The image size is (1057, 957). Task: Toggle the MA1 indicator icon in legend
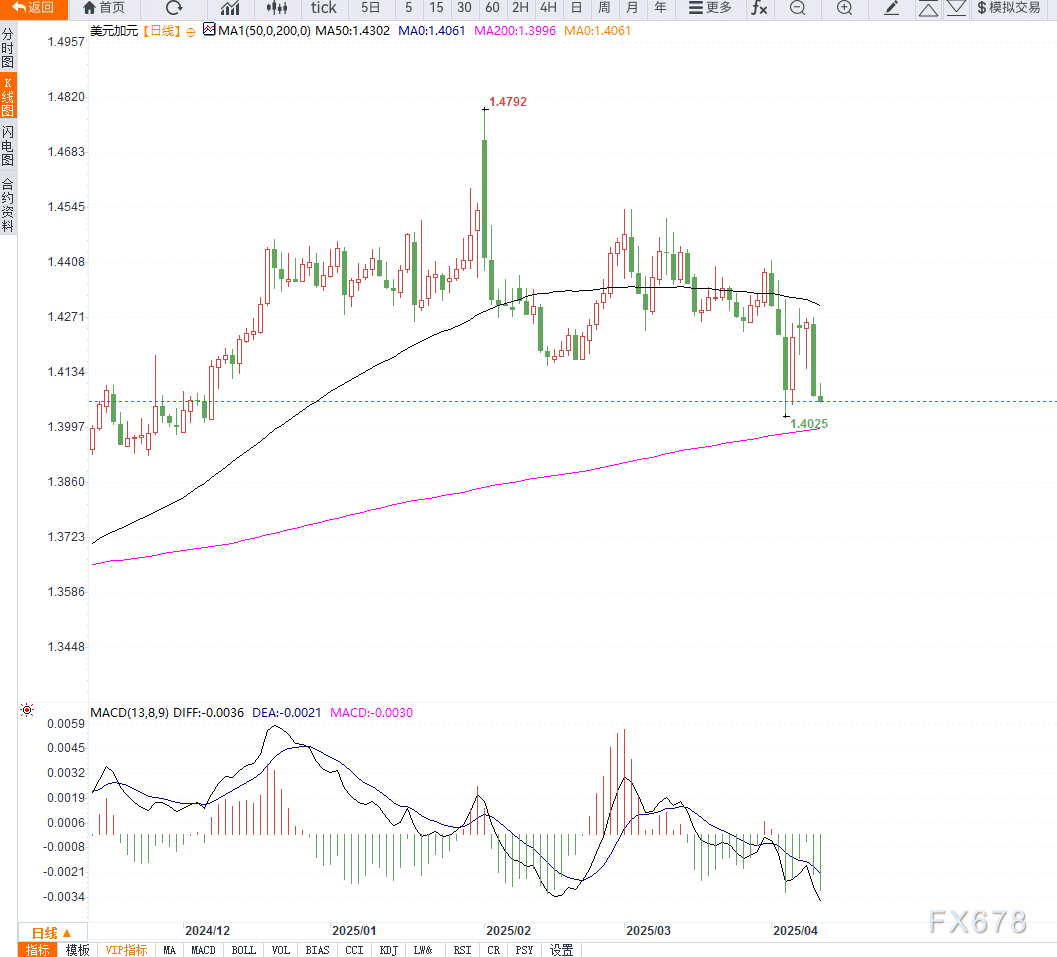(x=209, y=30)
